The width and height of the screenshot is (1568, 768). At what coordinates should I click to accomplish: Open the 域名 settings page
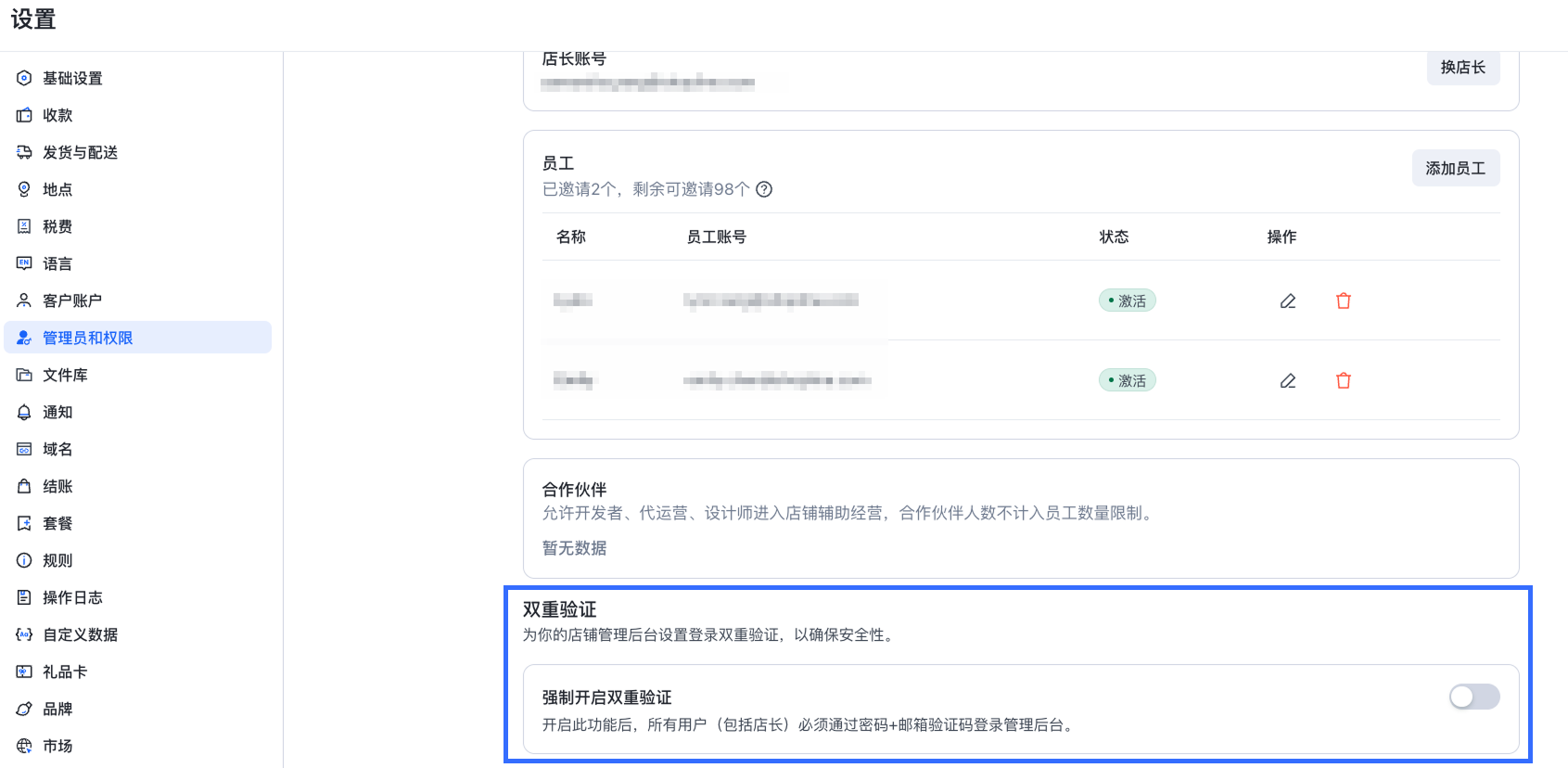[x=137, y=449]
